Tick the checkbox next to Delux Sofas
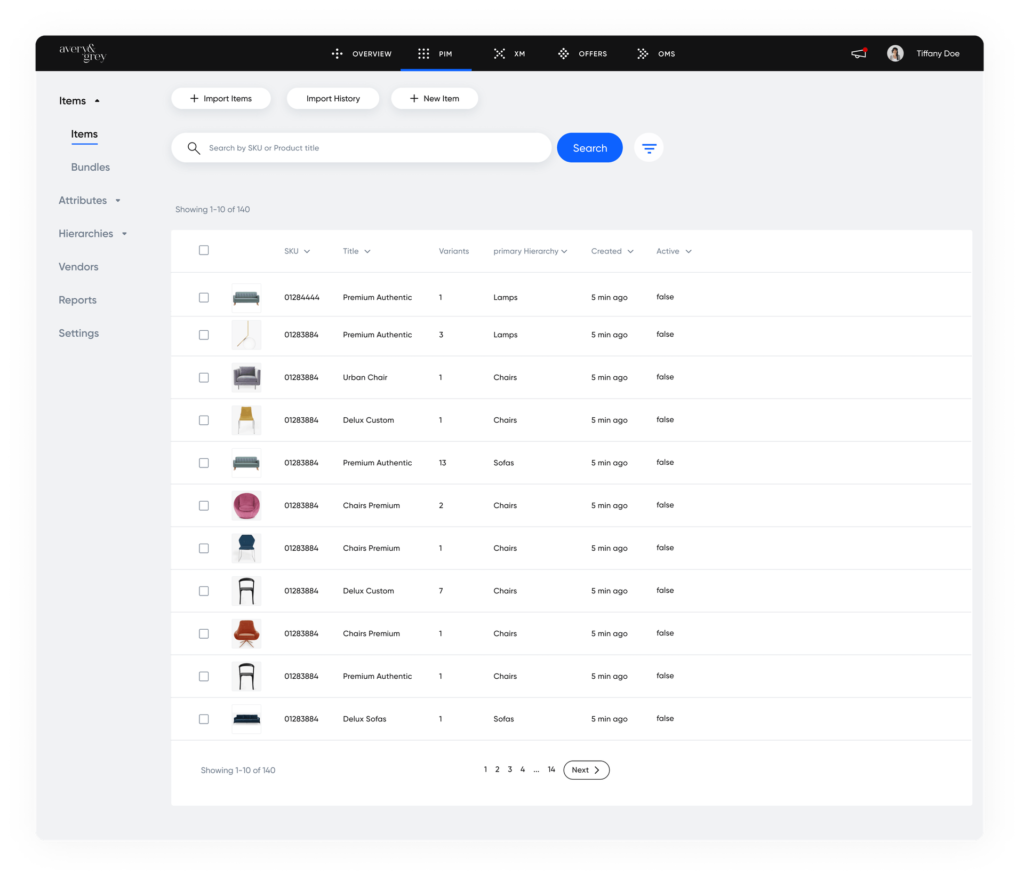 coord(204,718)
